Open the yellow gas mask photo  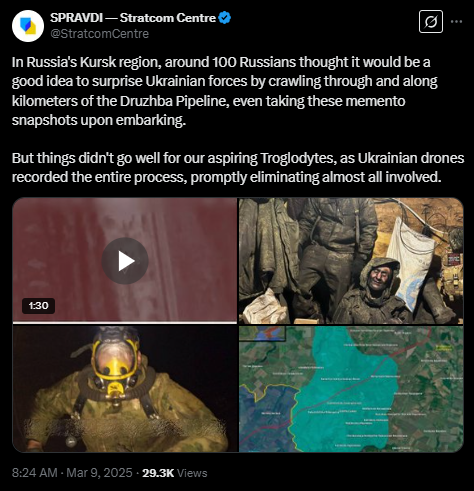[x=125, y=389]
